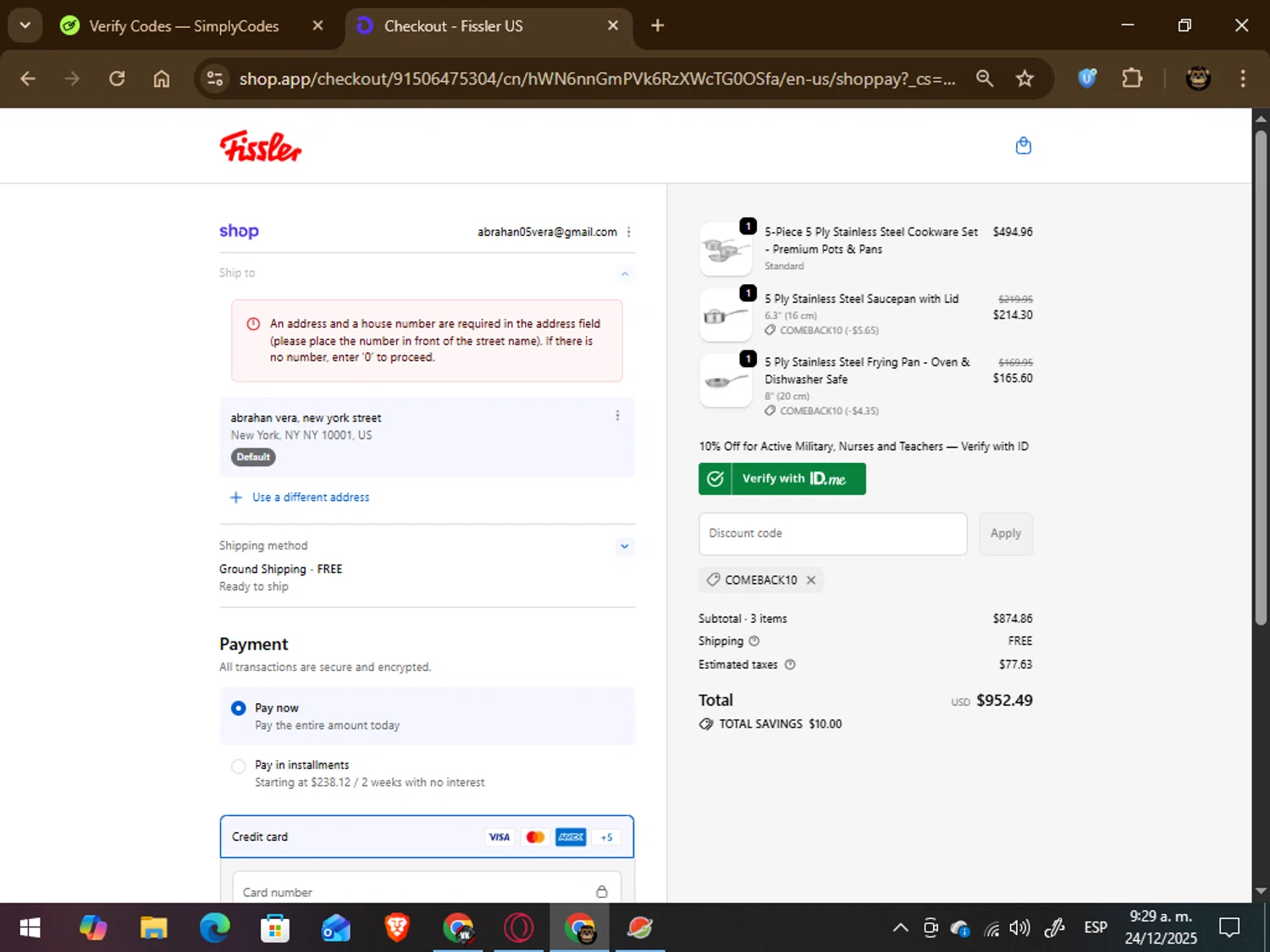Click the $952.49 total amount
This screenshot has width=1270, height=952.
pyautogui.click(x=1004, y=701)
